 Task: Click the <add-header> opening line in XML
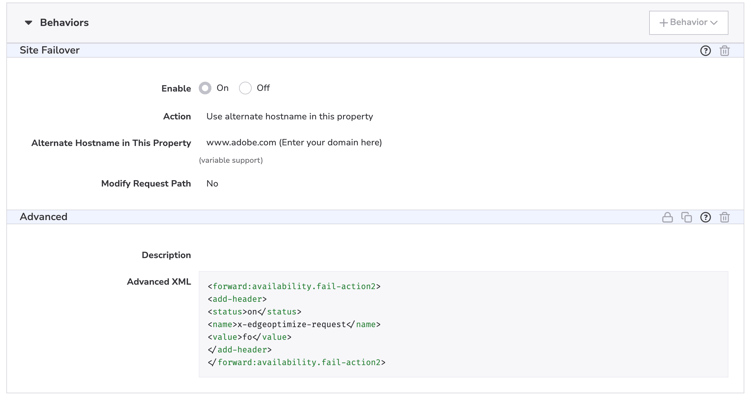(237, 299)
